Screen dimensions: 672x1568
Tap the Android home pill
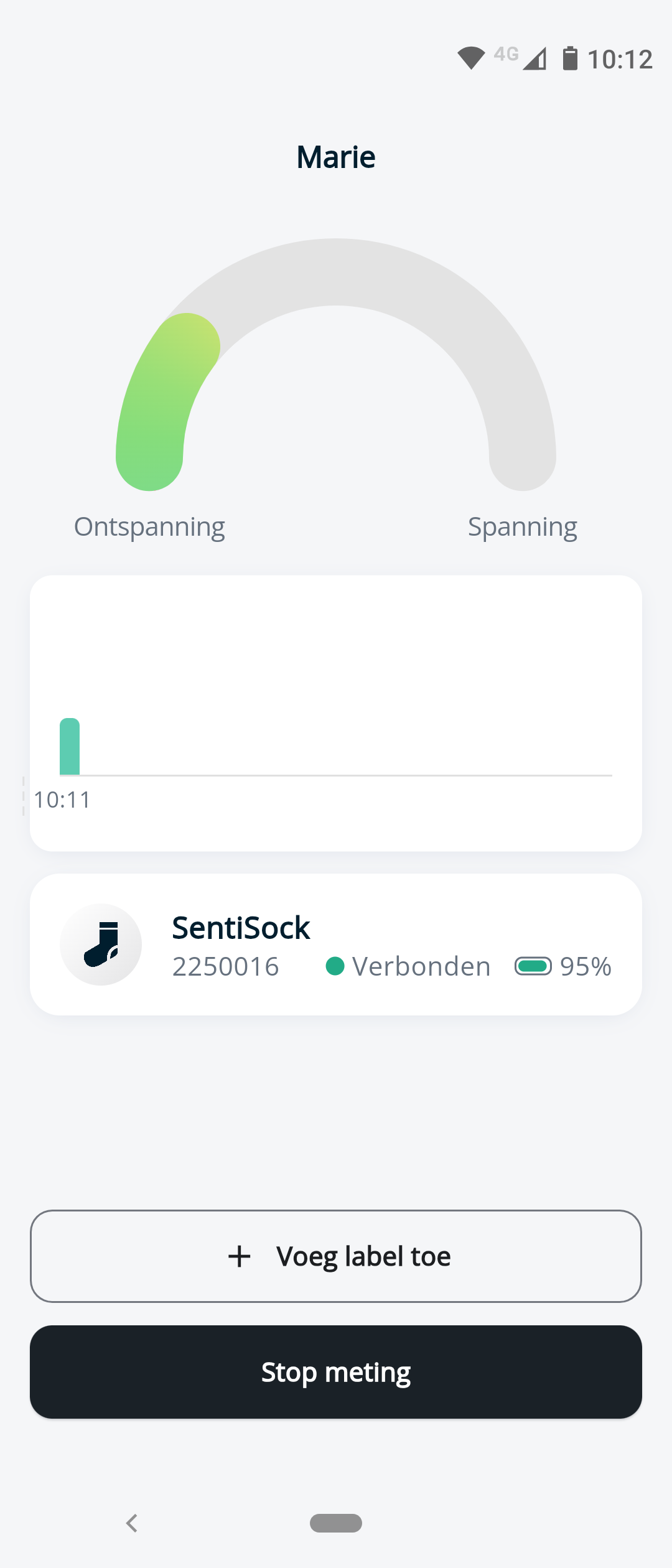(336, 1523)
